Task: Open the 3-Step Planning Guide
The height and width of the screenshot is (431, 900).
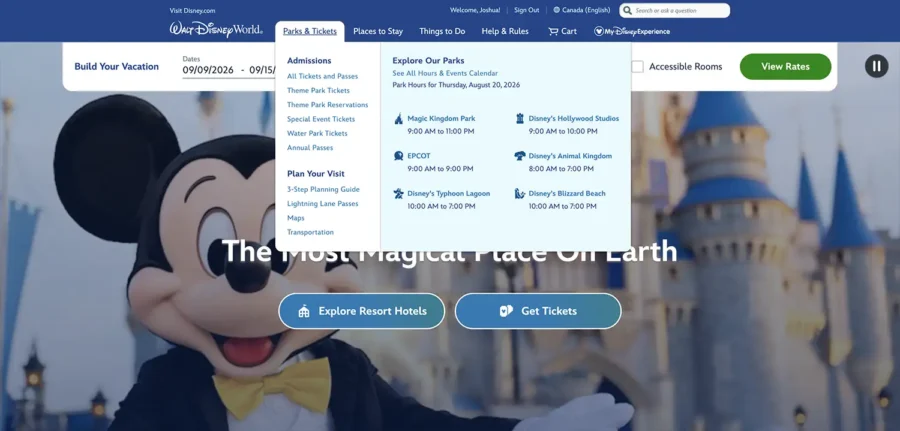Action: point(323,189)
